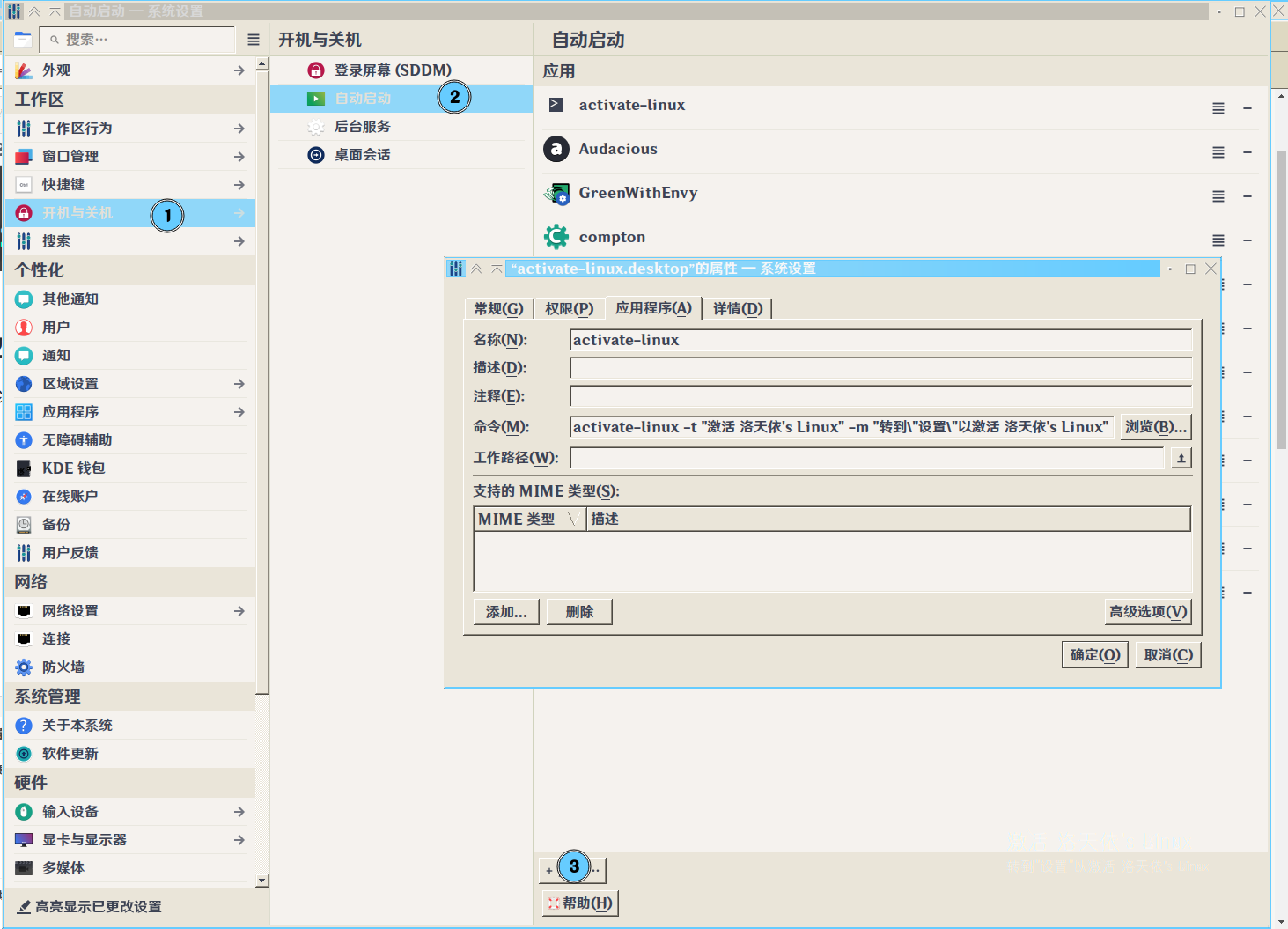Screen dimensions: 1288x929
Task: Remove the activate-linux autostart entry
Action: pos(1248,108)
